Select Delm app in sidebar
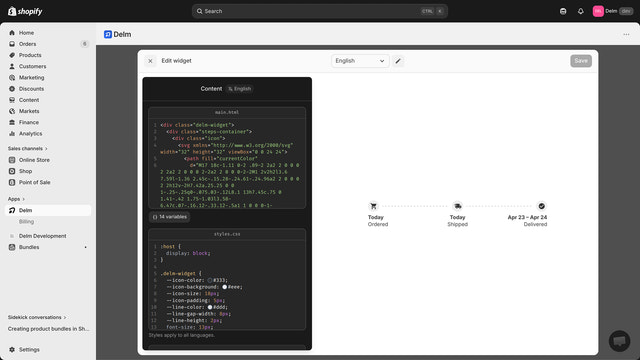This screenshot has width=640, height=360. point(48,210)
